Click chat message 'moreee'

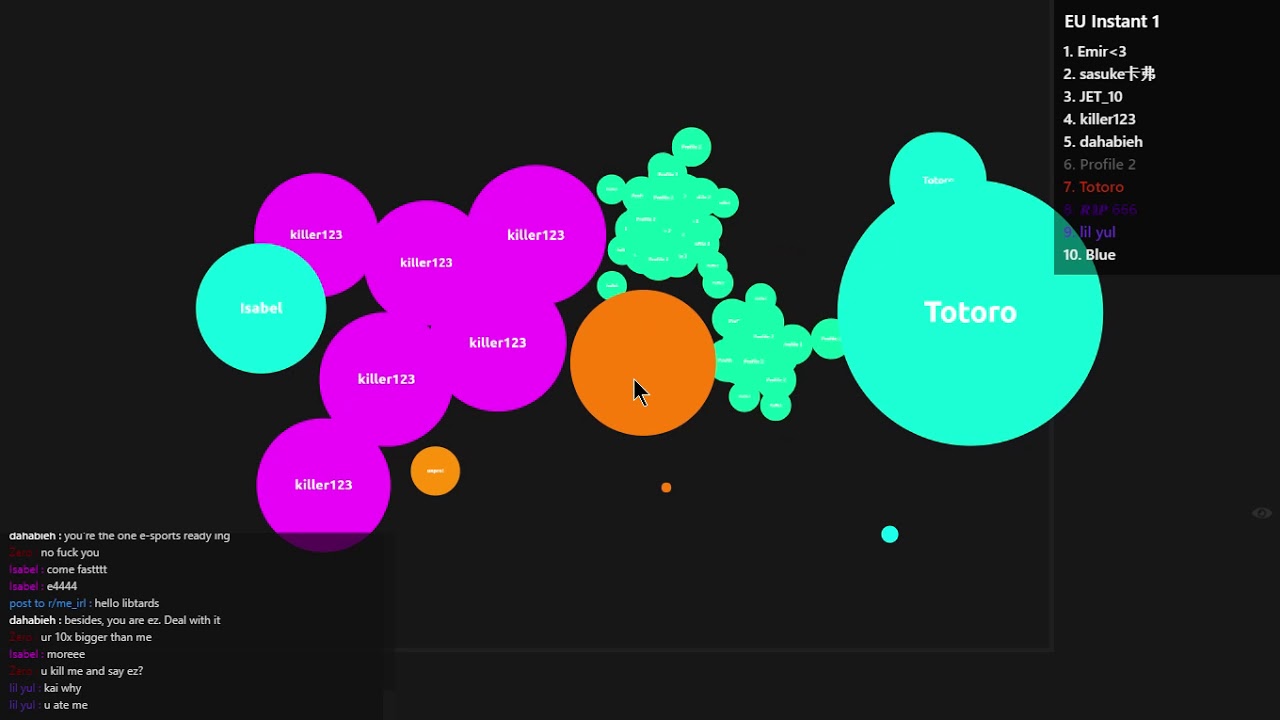66,654
